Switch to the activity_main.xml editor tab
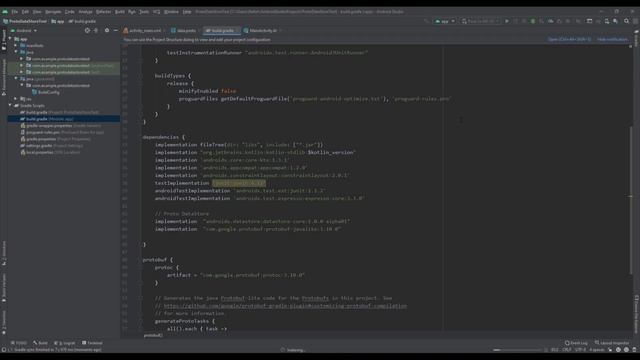The image size is (640, 360). tap(143, 31)
